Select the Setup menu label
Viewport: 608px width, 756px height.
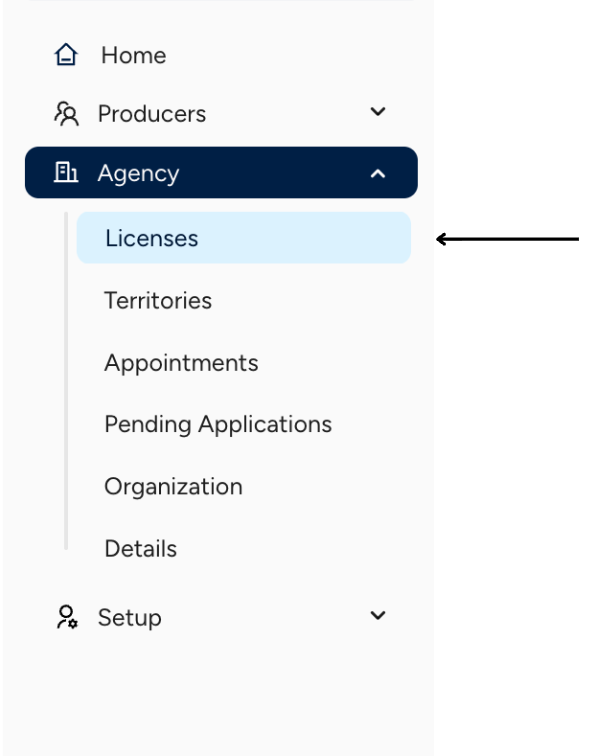click(129, 618)
